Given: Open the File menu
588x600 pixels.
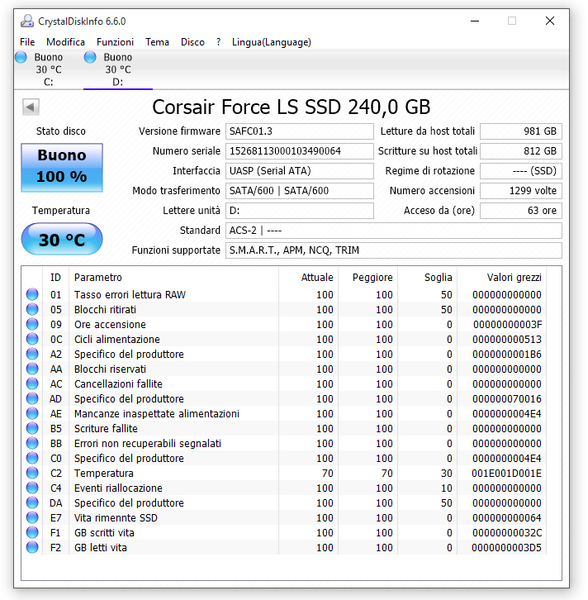Looking at the screenshot, I should (27, 42).
